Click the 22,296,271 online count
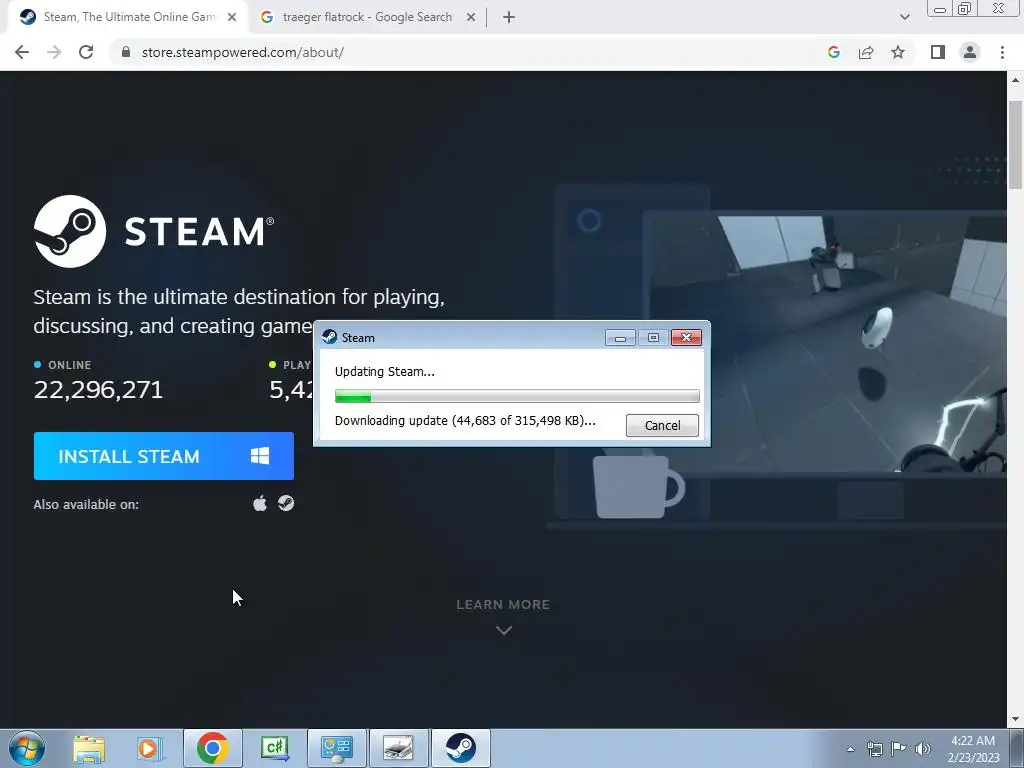Screen dimensions: 1024x768 pos(98,390)
